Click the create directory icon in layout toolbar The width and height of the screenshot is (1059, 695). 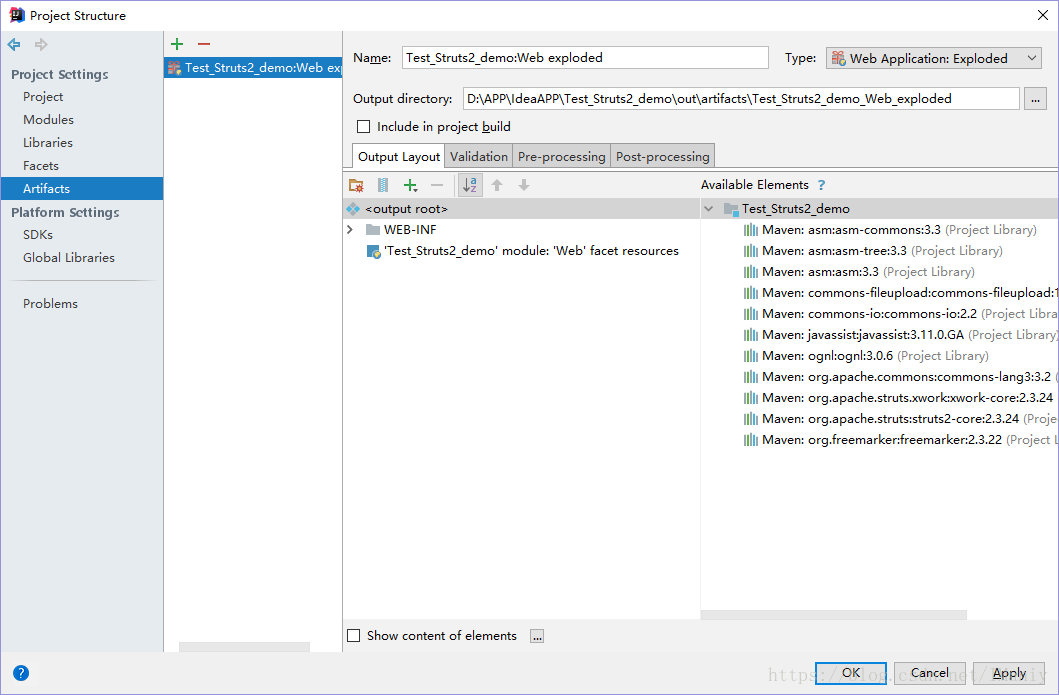click(356, 185)
